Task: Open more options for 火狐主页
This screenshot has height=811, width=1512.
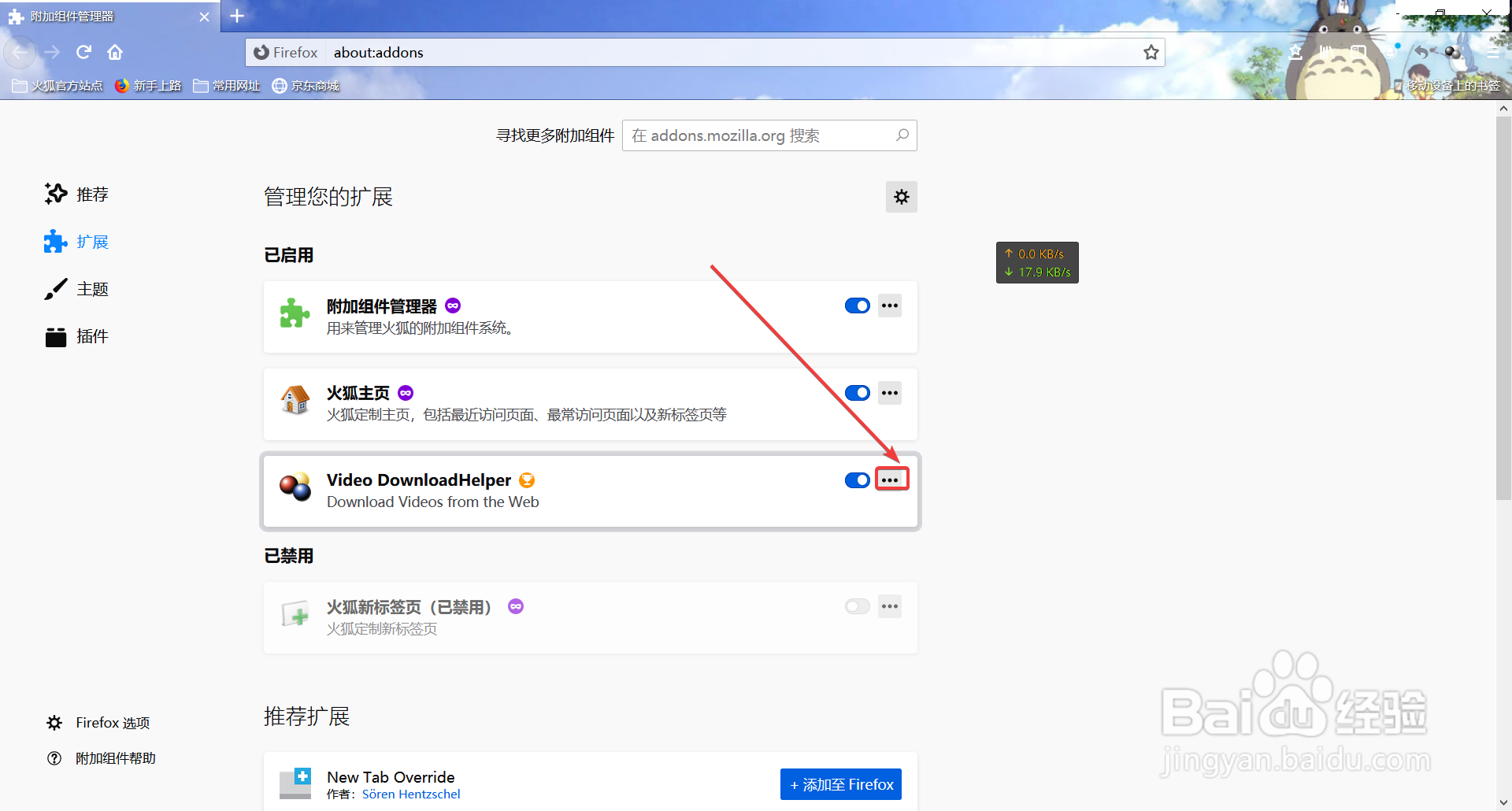Action: click(x=890, y=393)
